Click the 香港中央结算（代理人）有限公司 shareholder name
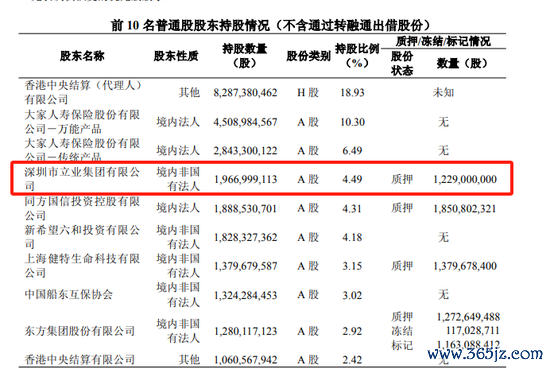Image resolution: width=550 pixels, height=369 pixels. pyautogui.click(x=83, y=92)
